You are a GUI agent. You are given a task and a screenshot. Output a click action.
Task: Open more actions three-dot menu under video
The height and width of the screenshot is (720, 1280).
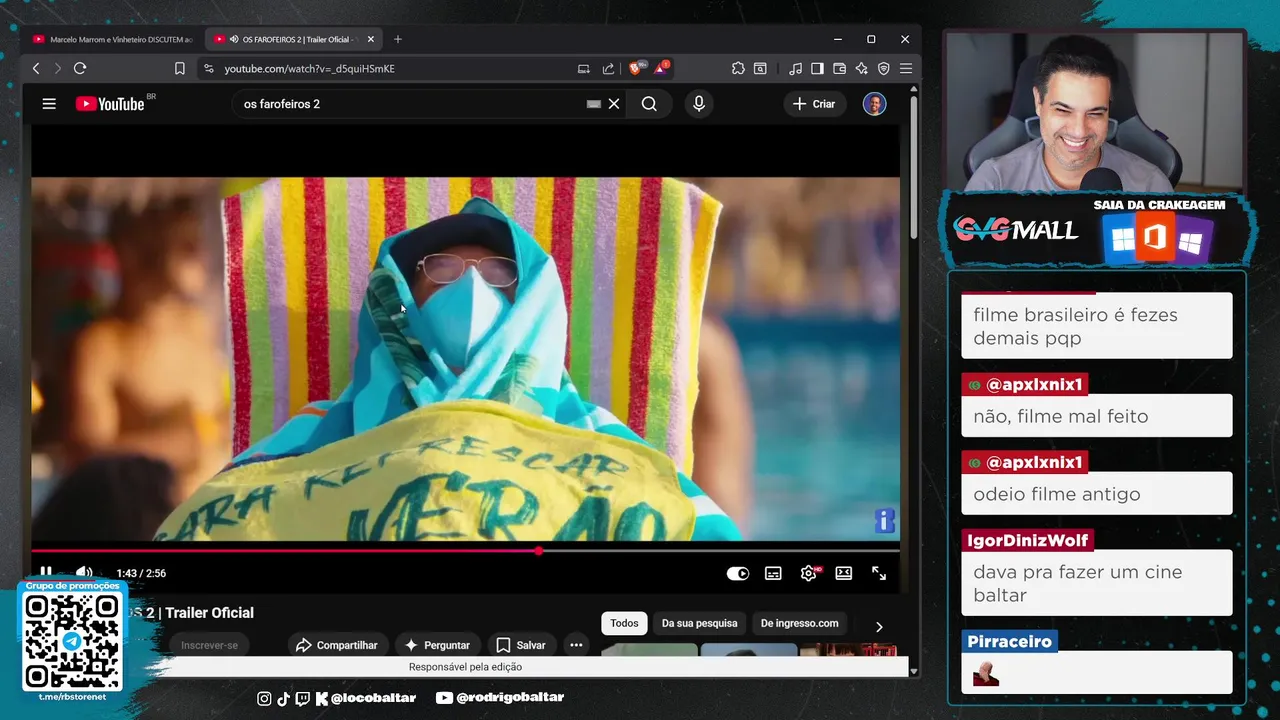(576, 645)
